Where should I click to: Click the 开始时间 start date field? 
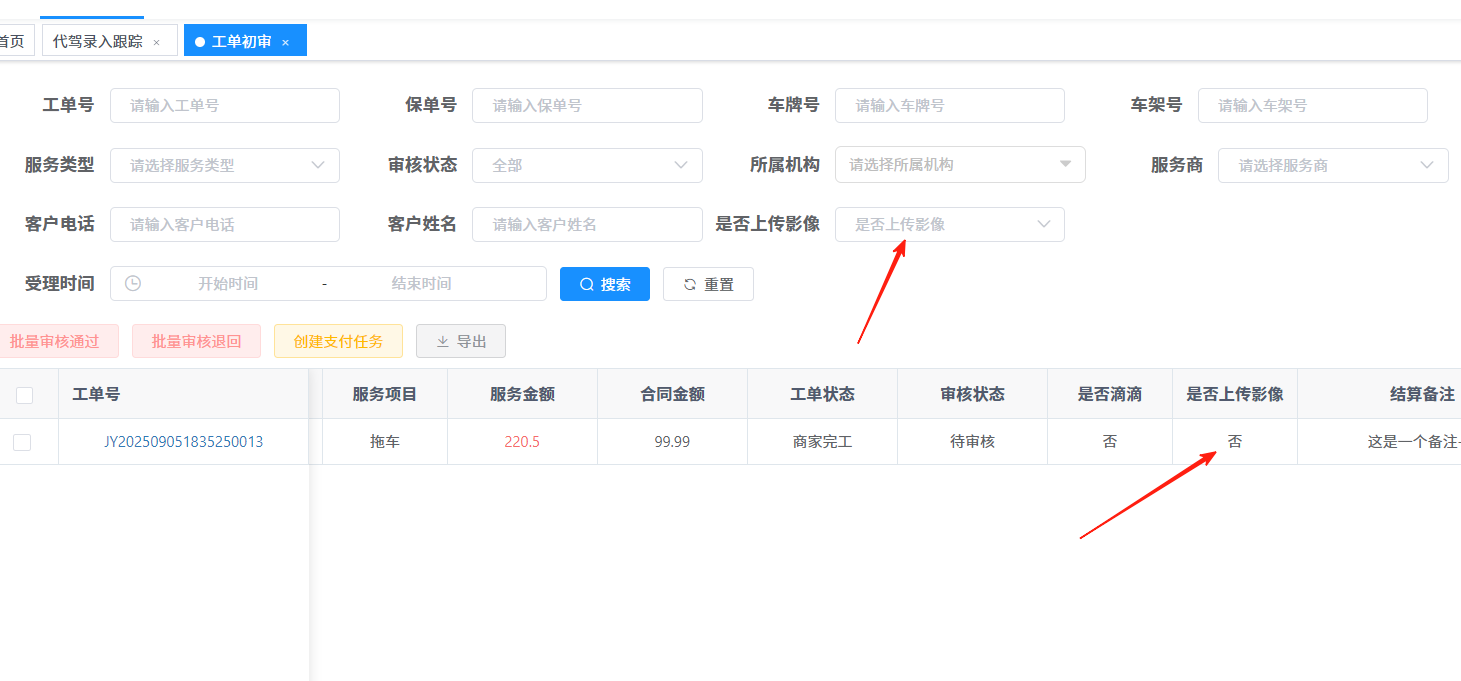(x=228, y=284)
